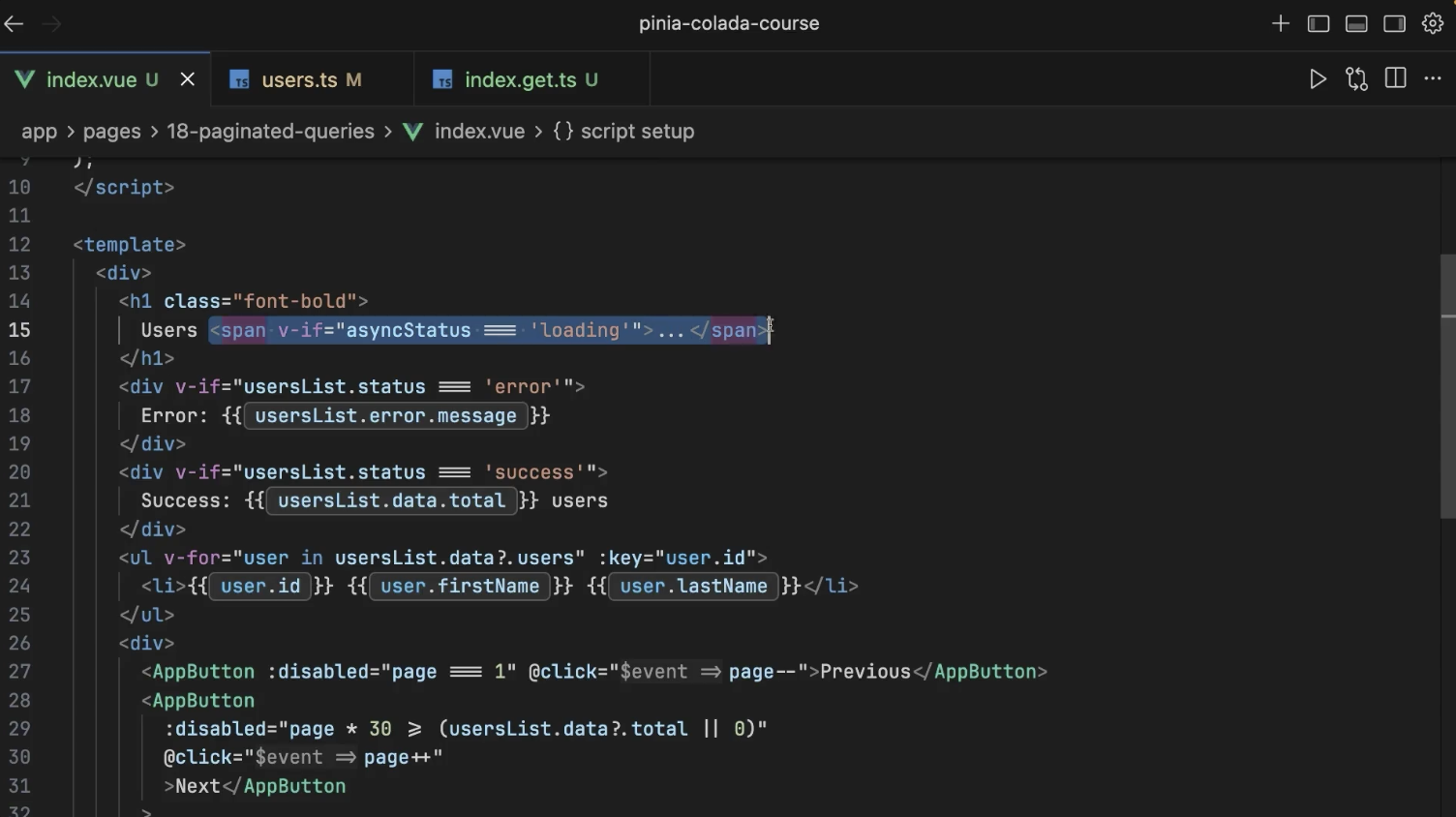Open settings via the gear icon

(x=1433, y=24)
